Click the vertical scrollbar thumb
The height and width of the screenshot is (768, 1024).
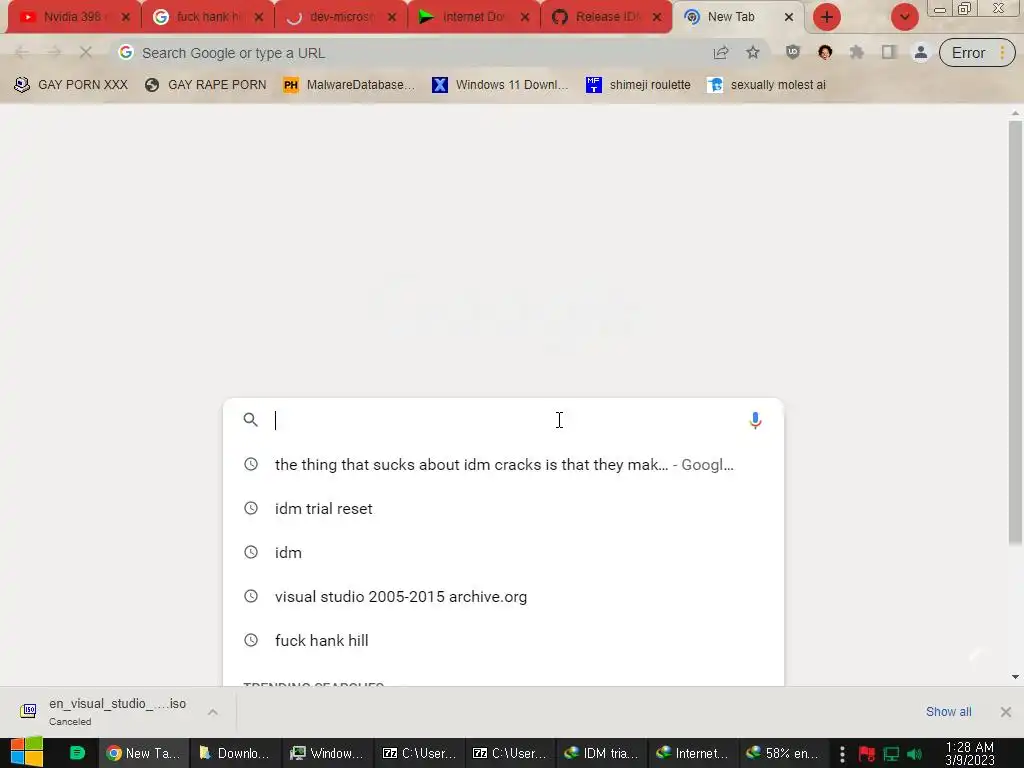click(x=1015, y=333)
